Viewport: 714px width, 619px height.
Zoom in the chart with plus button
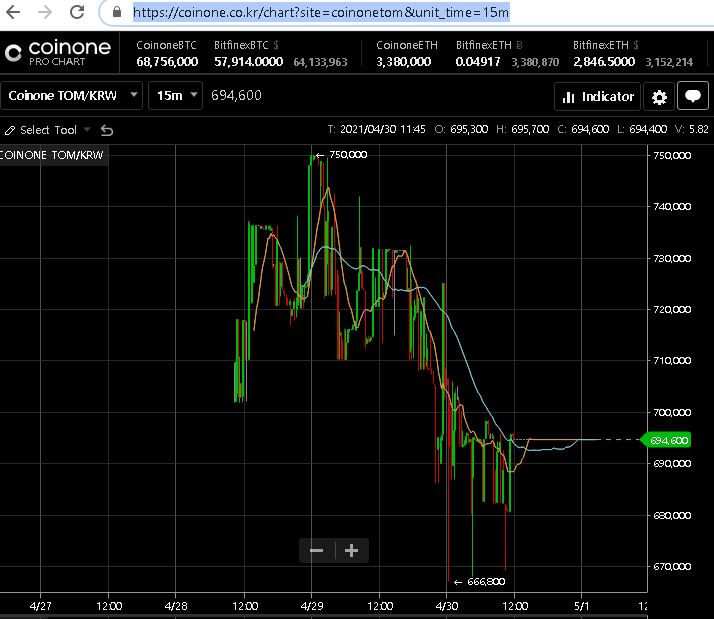(351, 551)
